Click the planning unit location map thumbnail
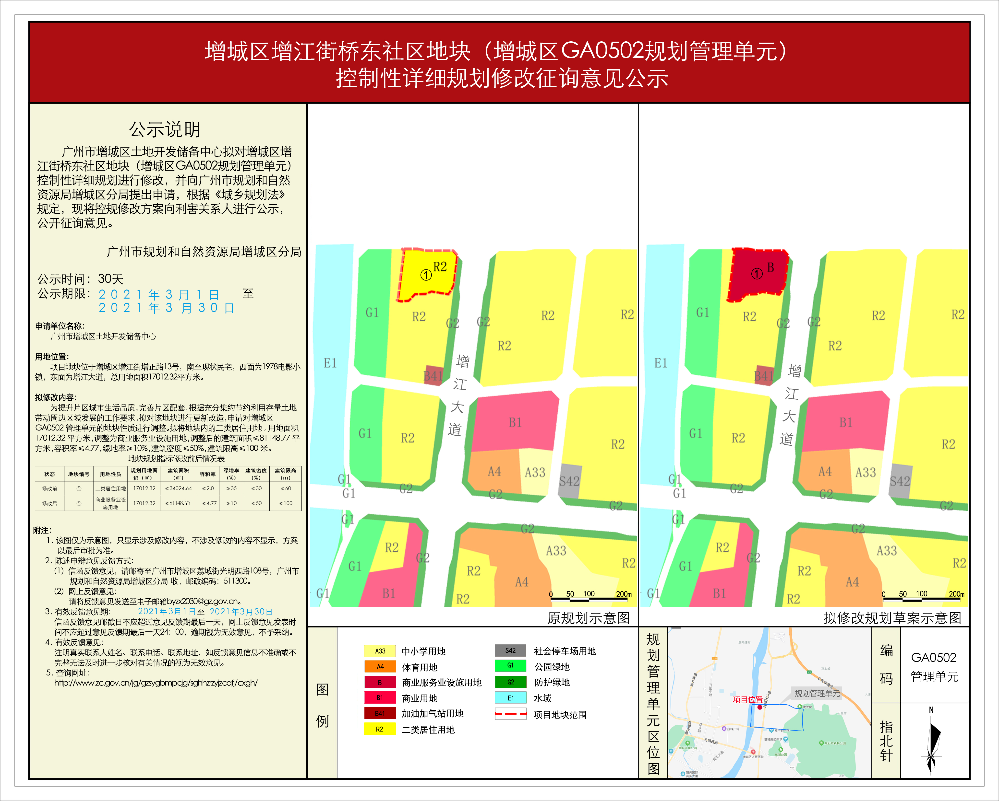This screenshot has height=801, width=999. click(x=769, y=702)
